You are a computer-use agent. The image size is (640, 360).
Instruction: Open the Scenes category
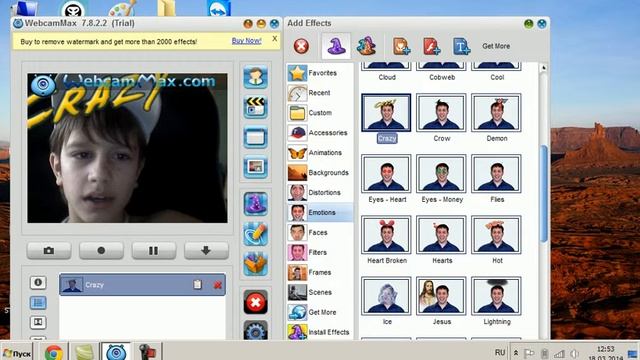click(320, 292)
